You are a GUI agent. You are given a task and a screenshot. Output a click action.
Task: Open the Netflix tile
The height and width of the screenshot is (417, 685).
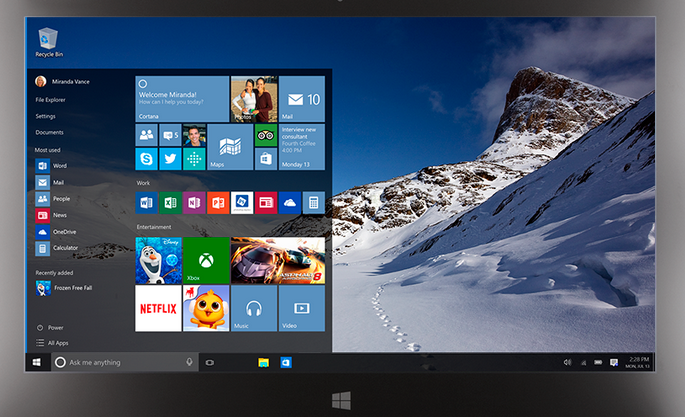point(158,308)
